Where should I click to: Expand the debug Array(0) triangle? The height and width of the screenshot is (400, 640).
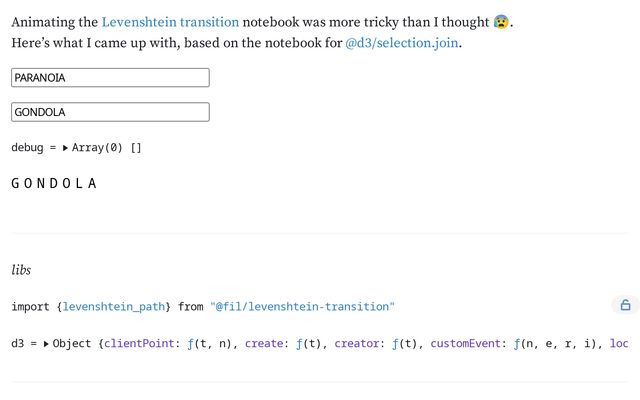point(65,148)
